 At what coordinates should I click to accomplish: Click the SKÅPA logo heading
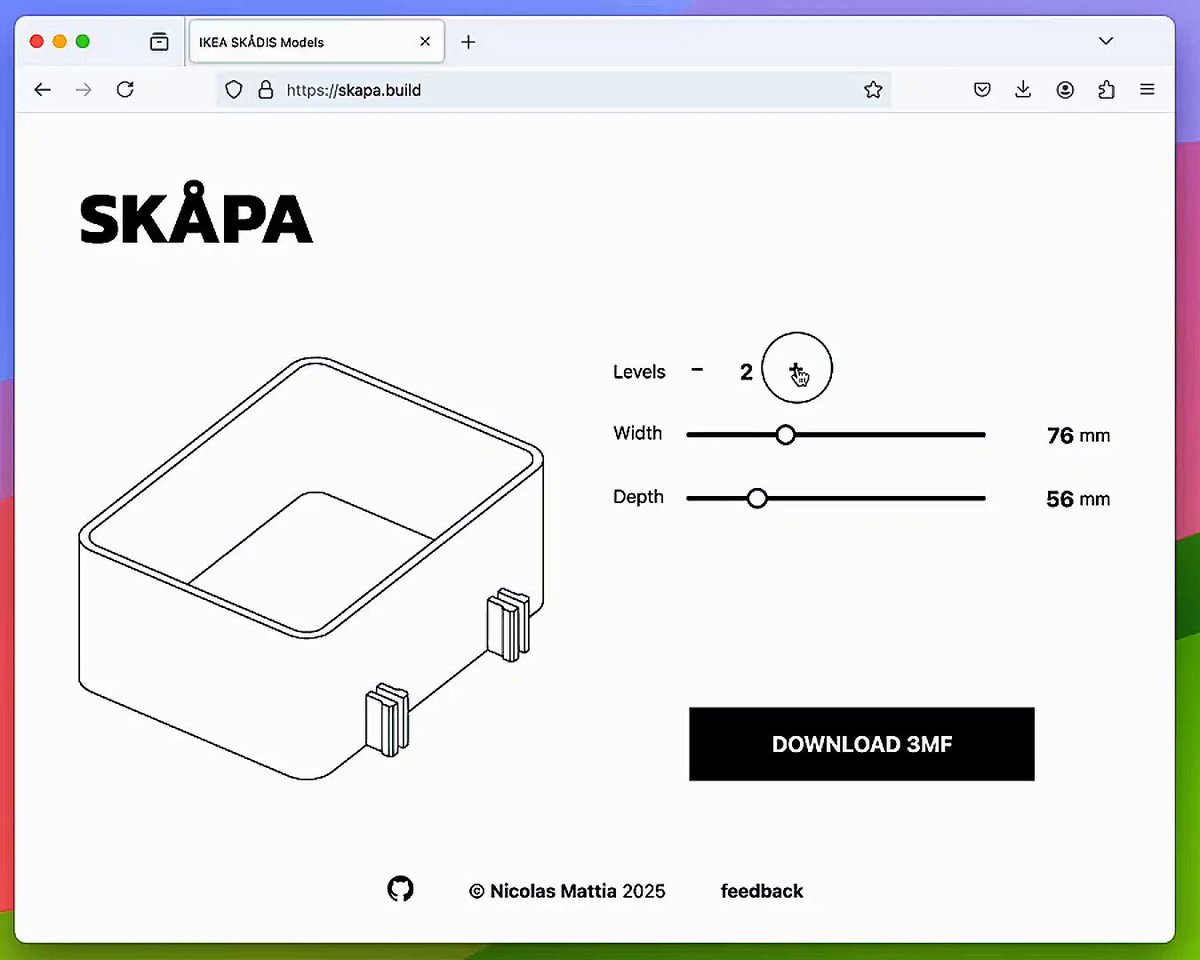click(196, 214)
